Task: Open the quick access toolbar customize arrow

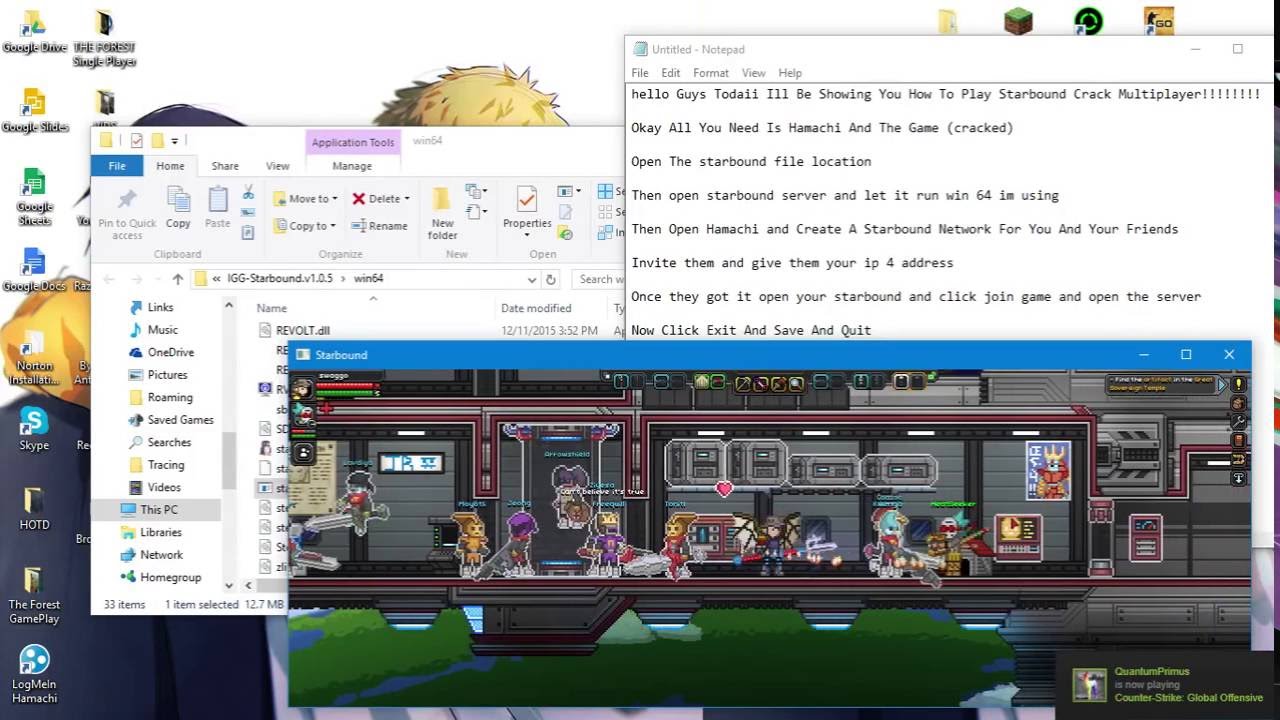Action: 174,141
